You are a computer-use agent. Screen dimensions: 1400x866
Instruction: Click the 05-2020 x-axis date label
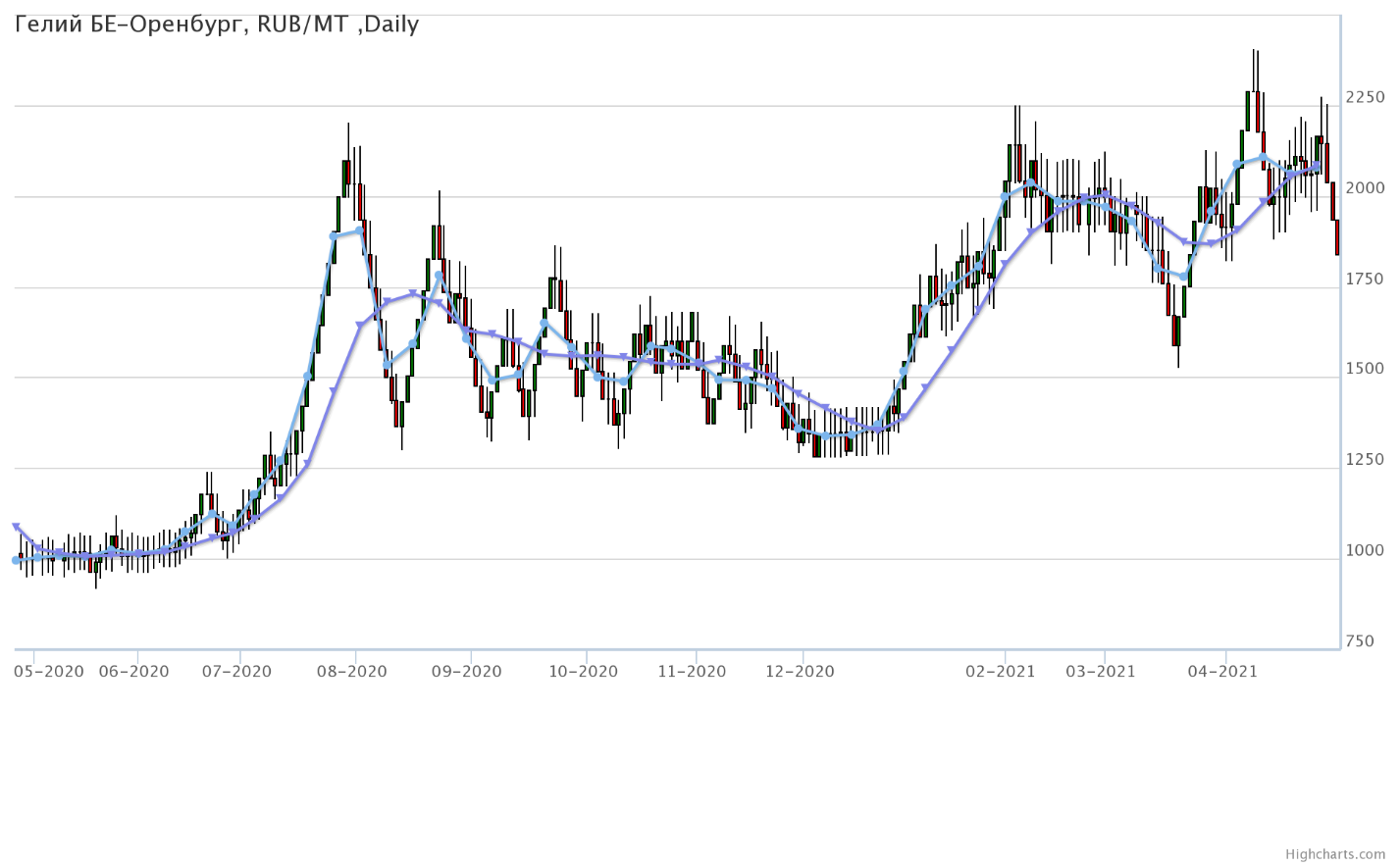pyautogui.click(x=49, y=672)
